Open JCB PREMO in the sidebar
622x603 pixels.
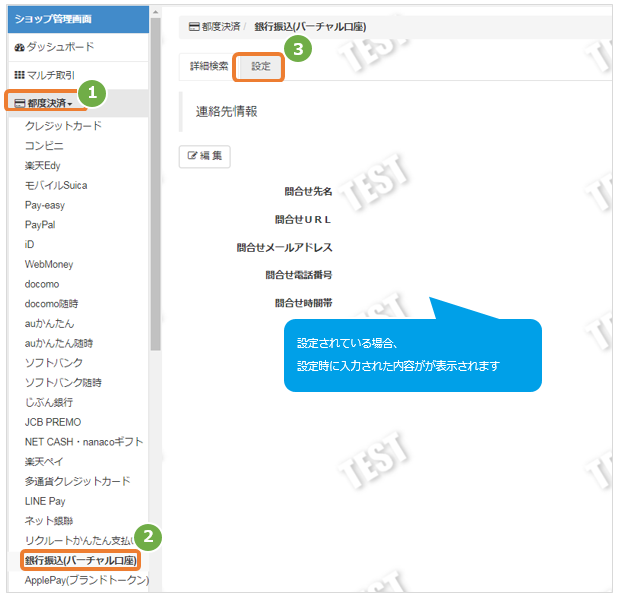coord(53,422)
